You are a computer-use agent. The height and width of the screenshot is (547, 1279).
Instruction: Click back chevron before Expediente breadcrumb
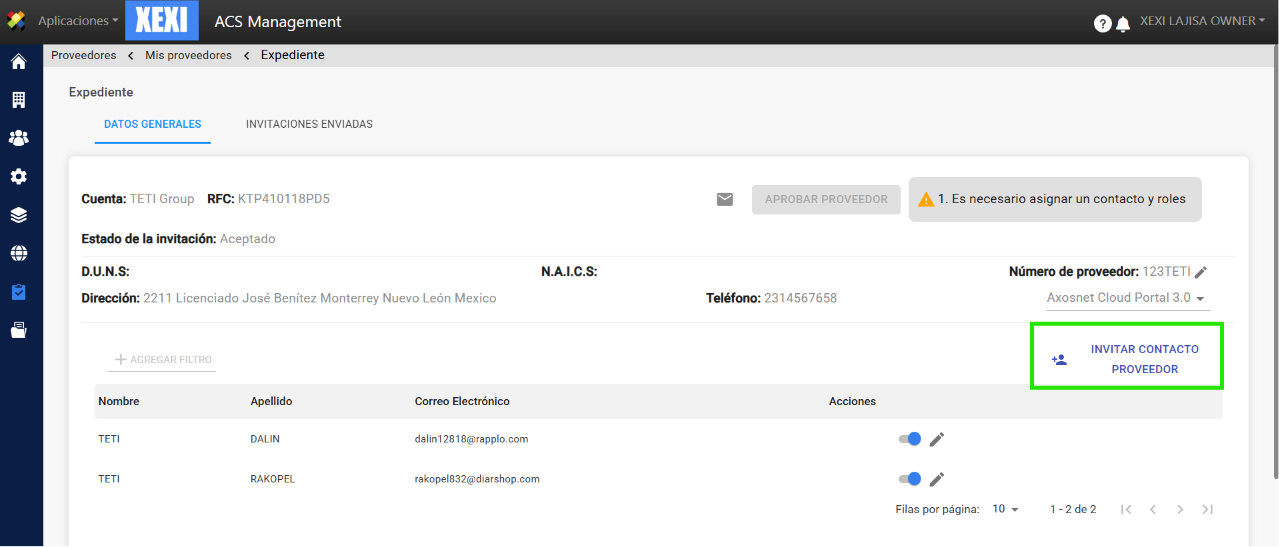[x=247, y=55]
